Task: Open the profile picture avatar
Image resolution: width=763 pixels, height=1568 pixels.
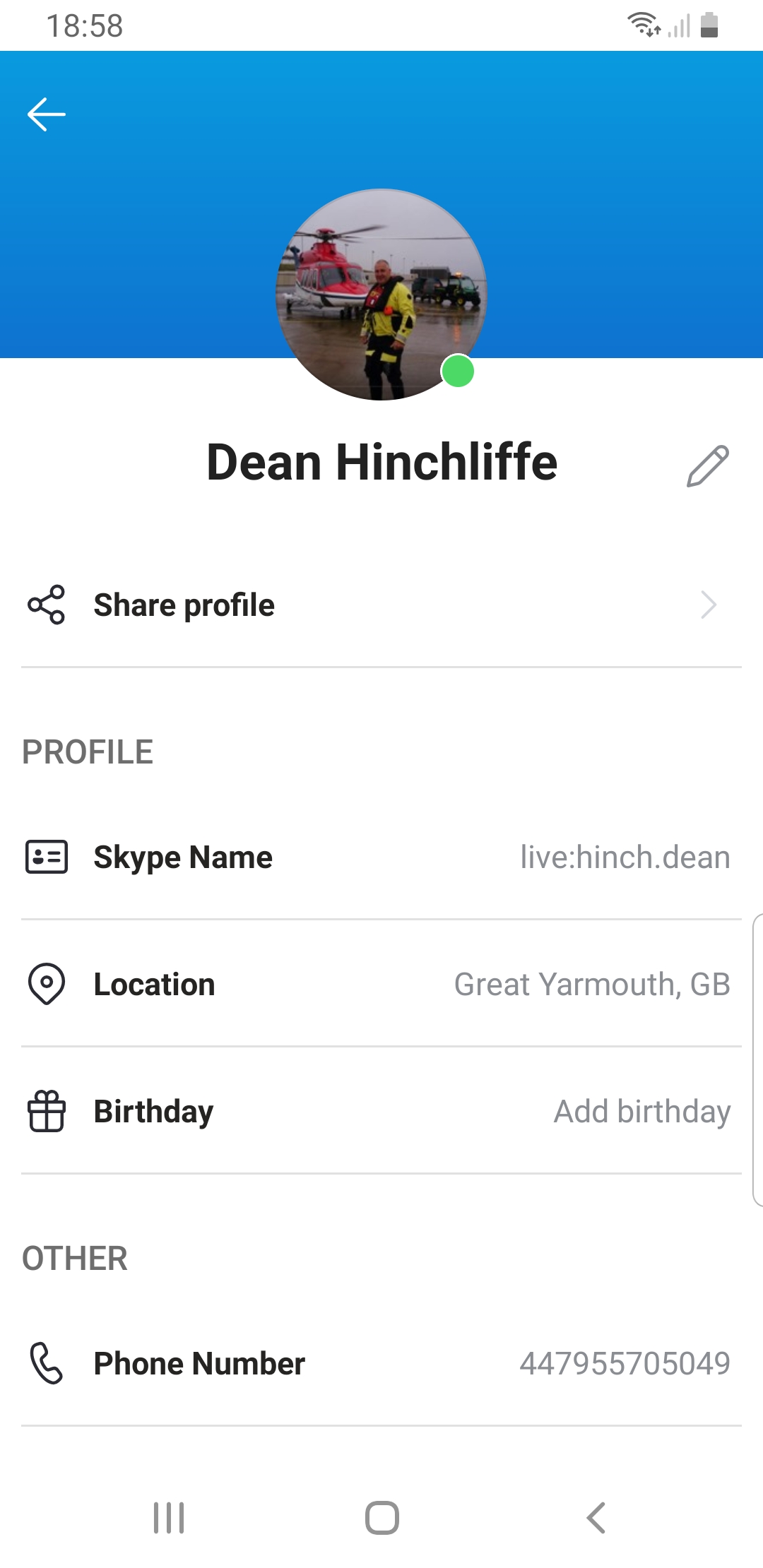Action: (x=381, y=294)
